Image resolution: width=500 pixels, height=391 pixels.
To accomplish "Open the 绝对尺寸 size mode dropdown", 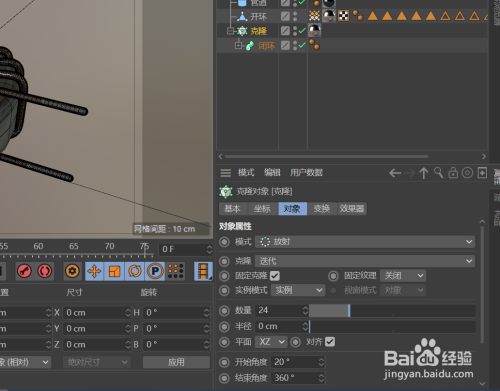I will pos(96,362).
